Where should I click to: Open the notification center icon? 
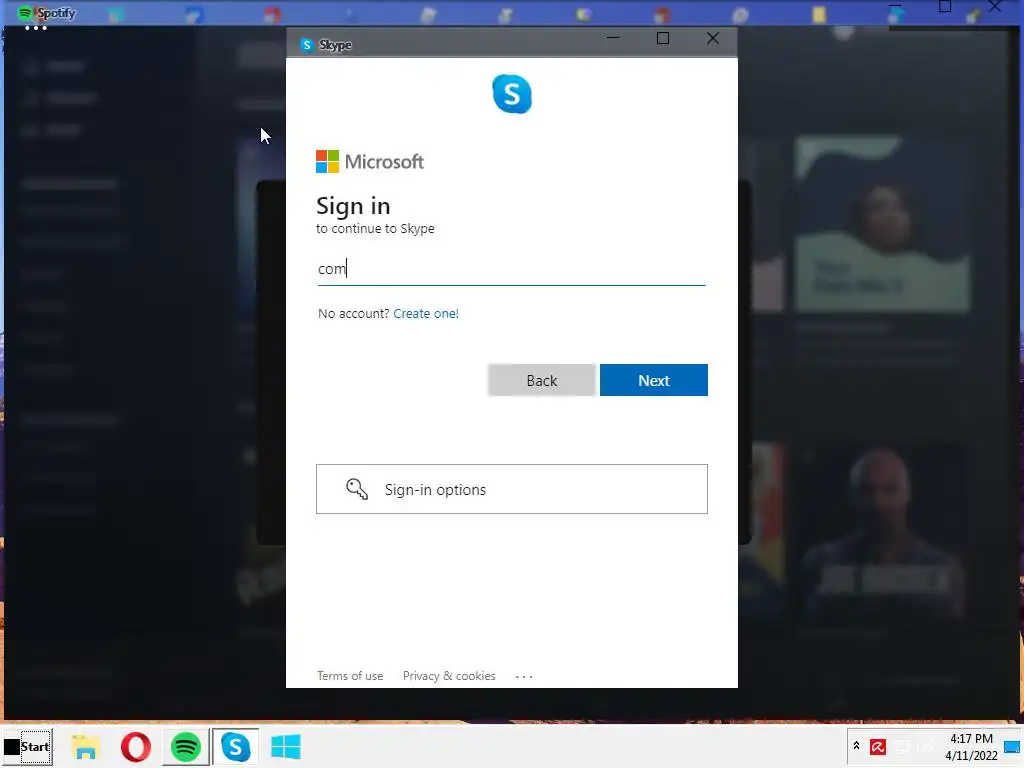coord(1012,747)
